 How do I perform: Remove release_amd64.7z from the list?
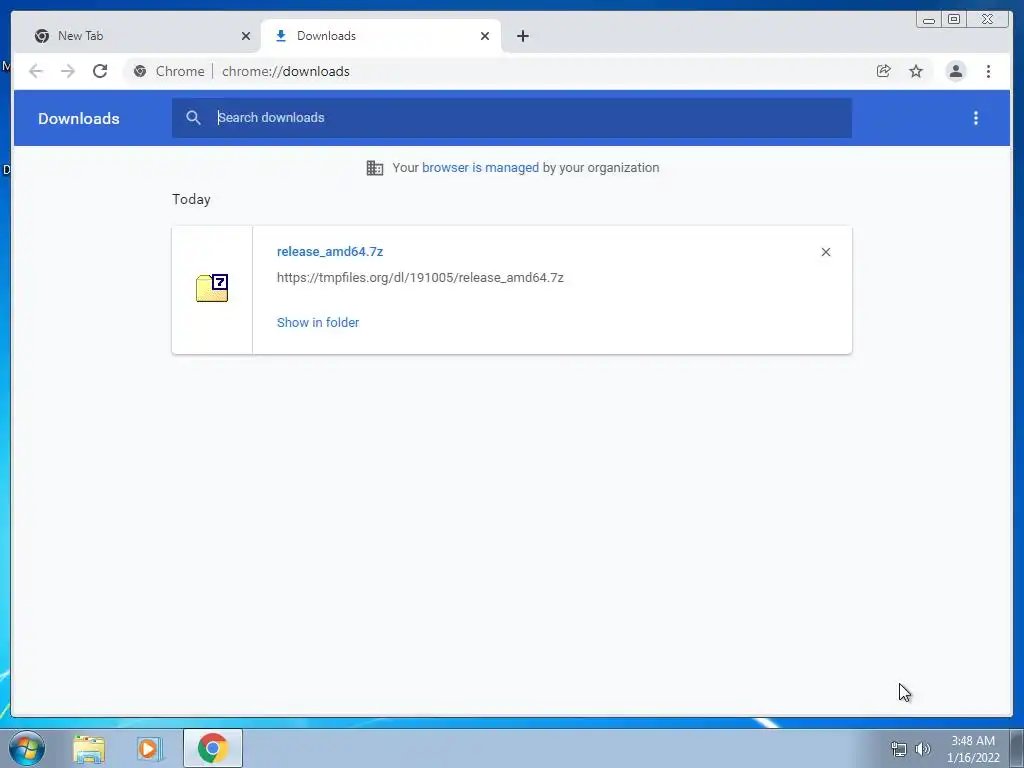[x=825, y=252]
